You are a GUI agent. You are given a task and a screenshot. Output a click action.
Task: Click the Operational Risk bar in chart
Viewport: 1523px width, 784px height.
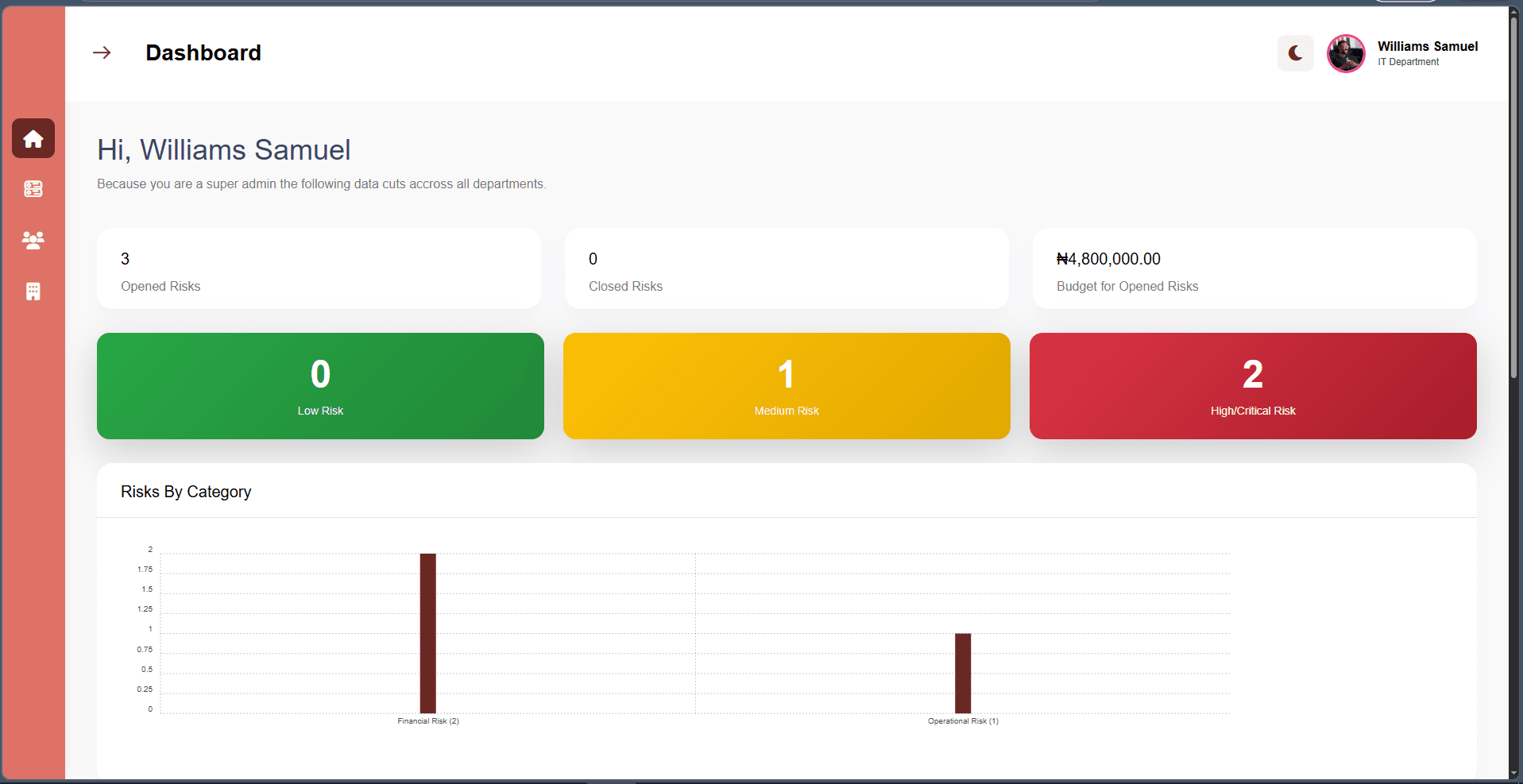[963, 673]
